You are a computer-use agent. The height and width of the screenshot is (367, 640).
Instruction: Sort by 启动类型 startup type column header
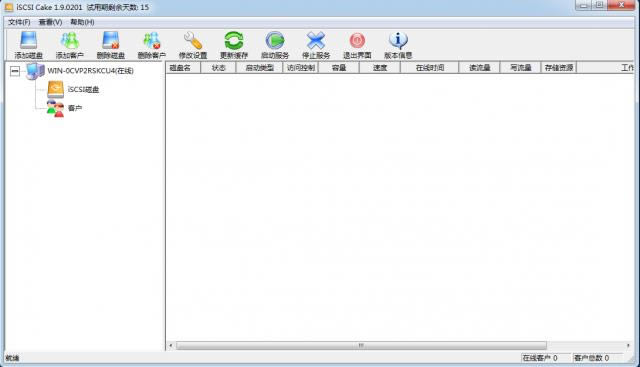(259, 68)
